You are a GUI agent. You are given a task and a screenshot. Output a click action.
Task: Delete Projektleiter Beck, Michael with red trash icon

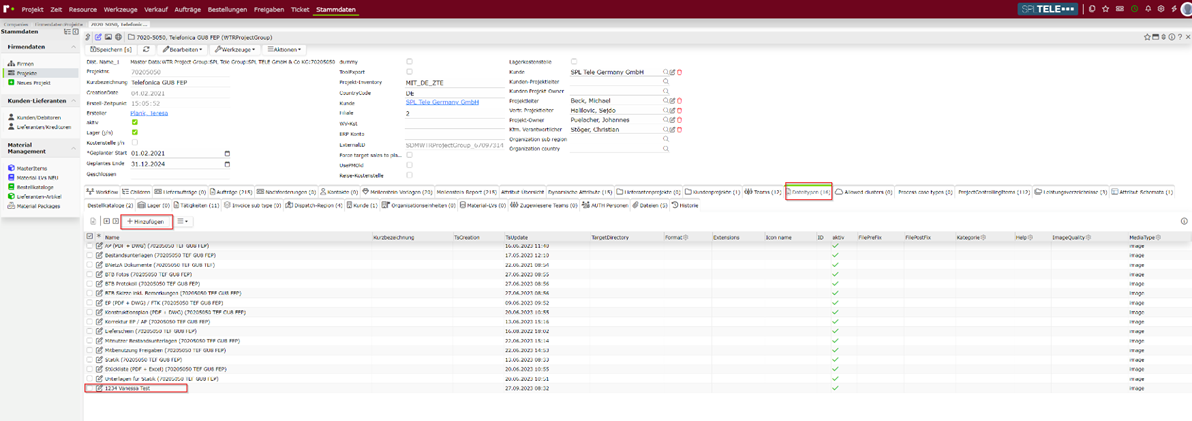(x=679, y=100)
